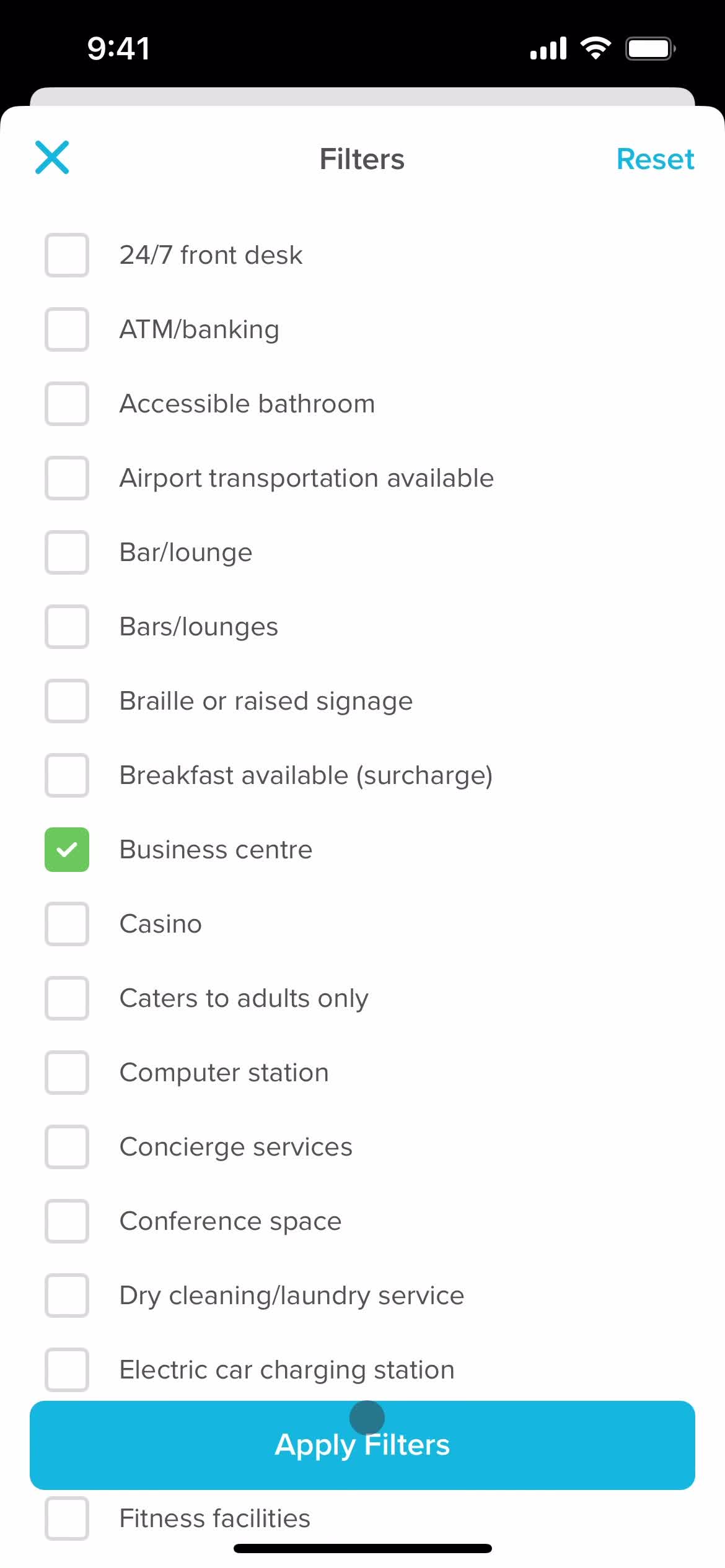The width and height of the screenshot is (725, 1568).
Task: Close the Filters panel with the X
Action: 52,157
